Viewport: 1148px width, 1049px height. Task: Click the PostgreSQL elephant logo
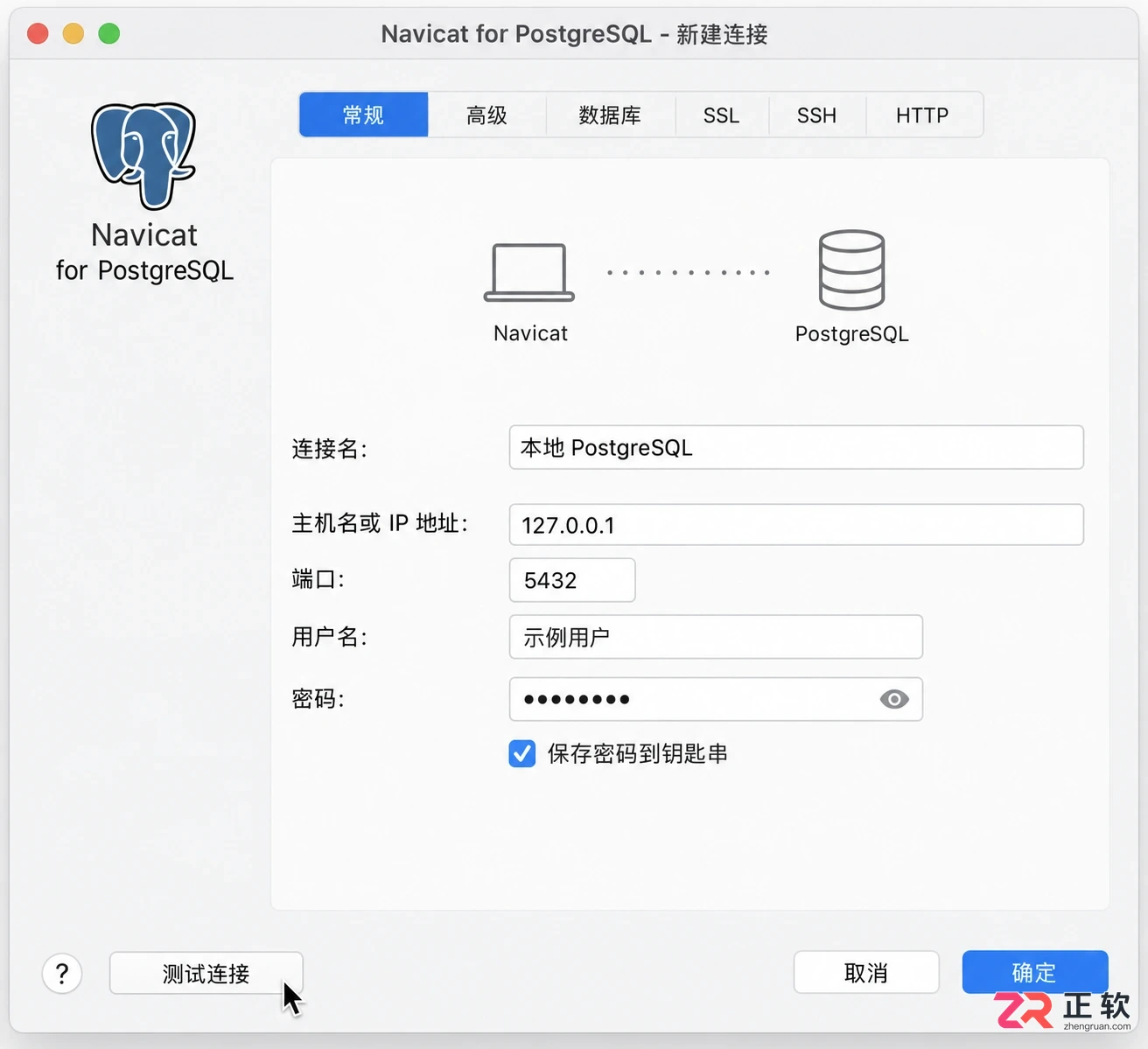tap(143, 156)
